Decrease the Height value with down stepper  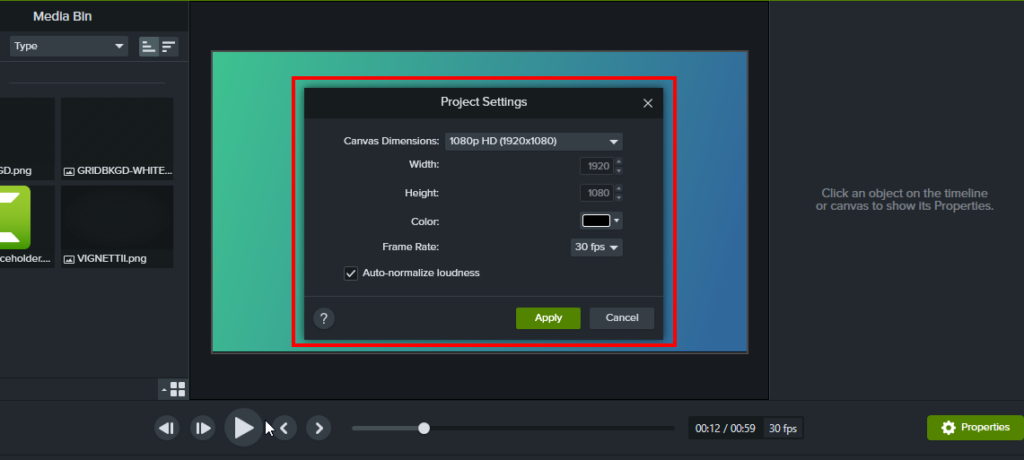pos(618,197)
